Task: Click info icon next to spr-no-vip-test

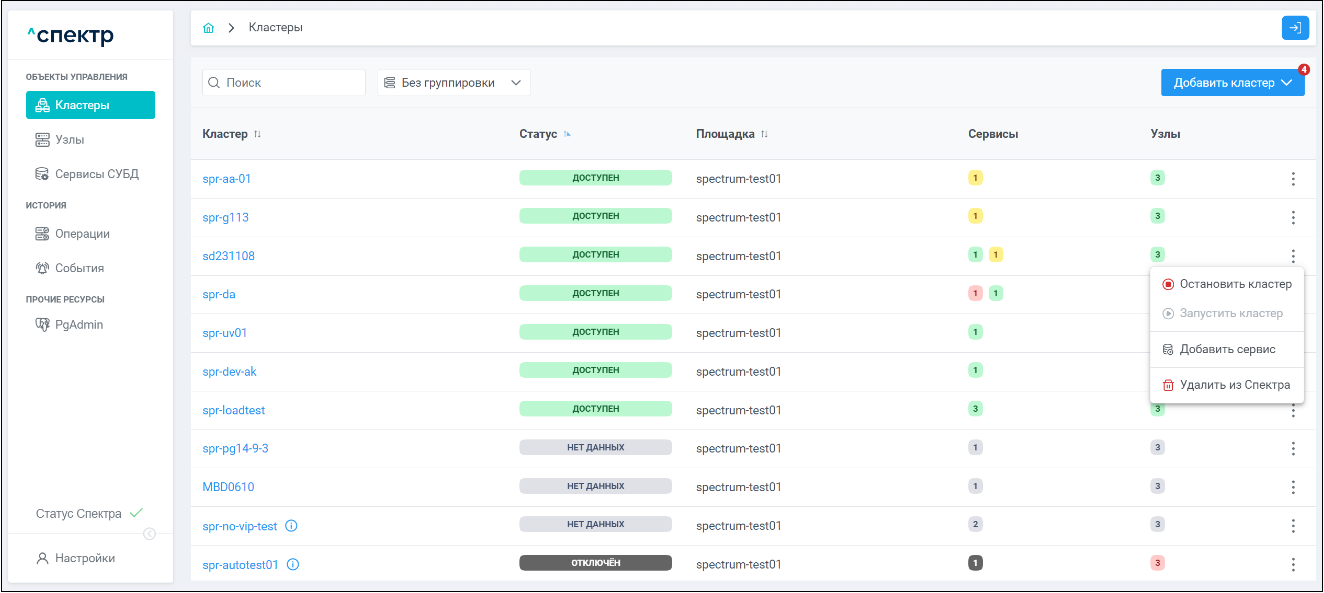Action: (x=292, y=526)
